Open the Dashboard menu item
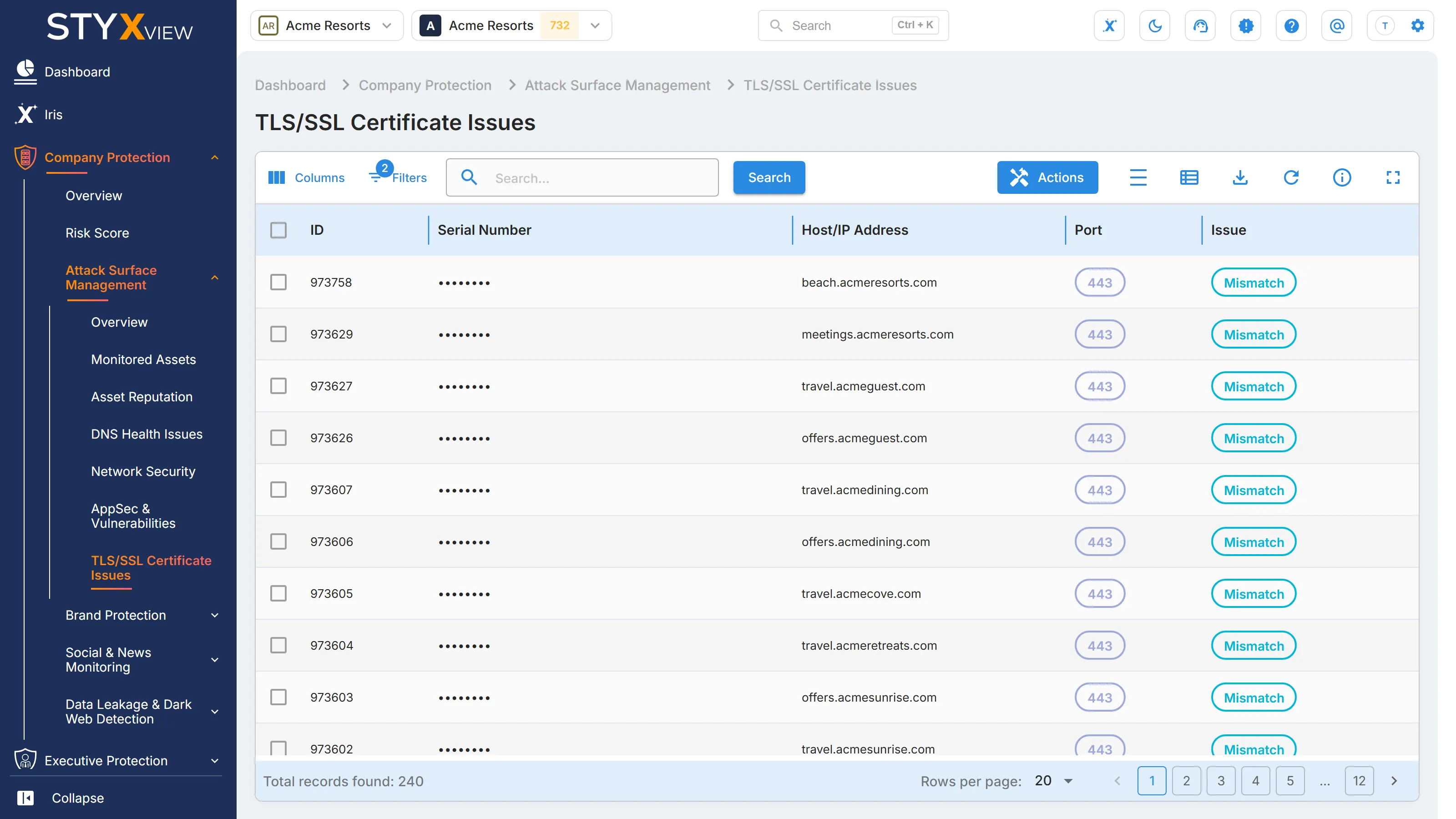The width and height of the screenshot is (1456, 819). point(77,72)
